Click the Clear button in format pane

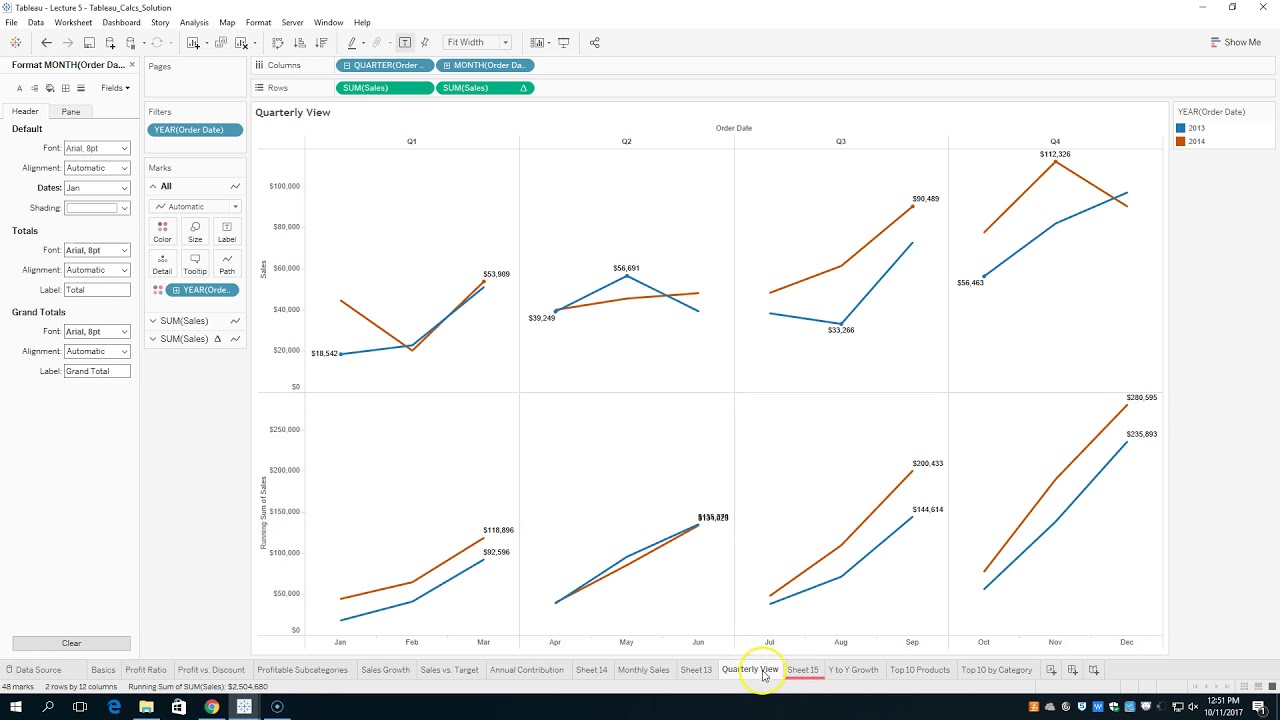click(x=71, y=643)
